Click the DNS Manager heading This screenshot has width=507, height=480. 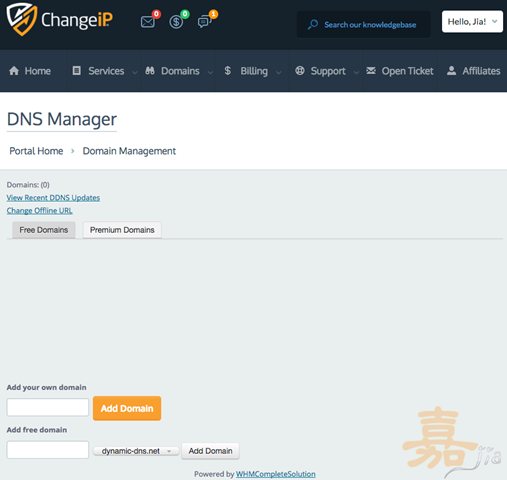(x=62, y=119)
